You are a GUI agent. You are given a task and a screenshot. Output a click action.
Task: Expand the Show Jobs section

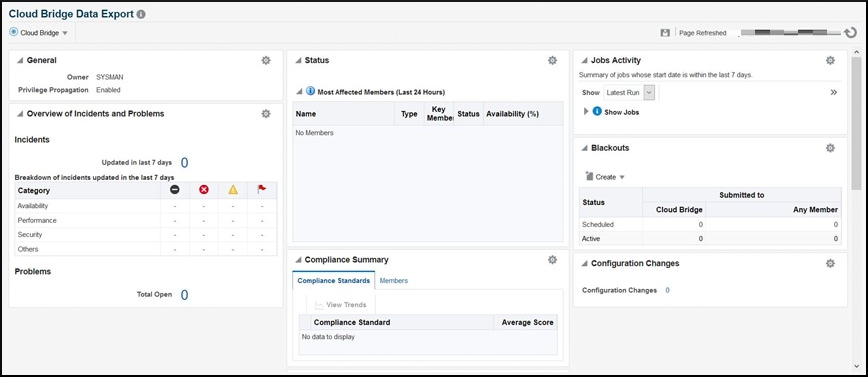point(587,111)
